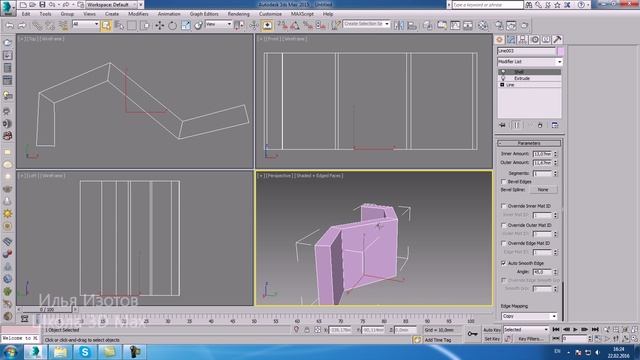Enable Override Outer Mat ID checkbox
Screen dimensions: 640x360
click(503, 225)
